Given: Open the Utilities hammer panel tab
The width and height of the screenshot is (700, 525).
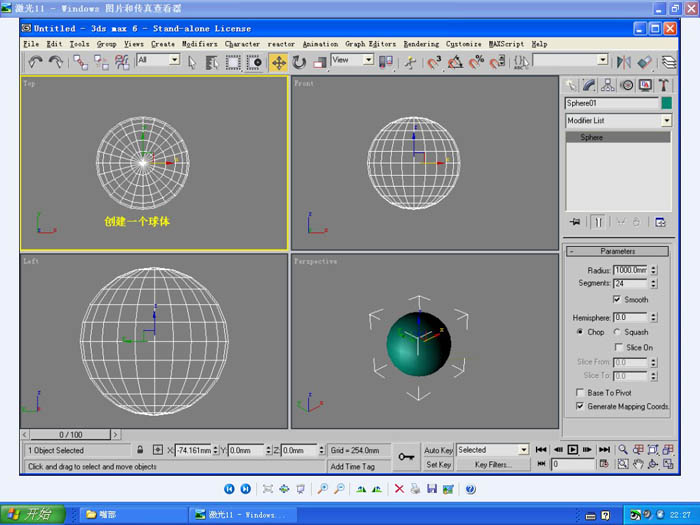Looking at the screenshot, I should tap(663, 85).
